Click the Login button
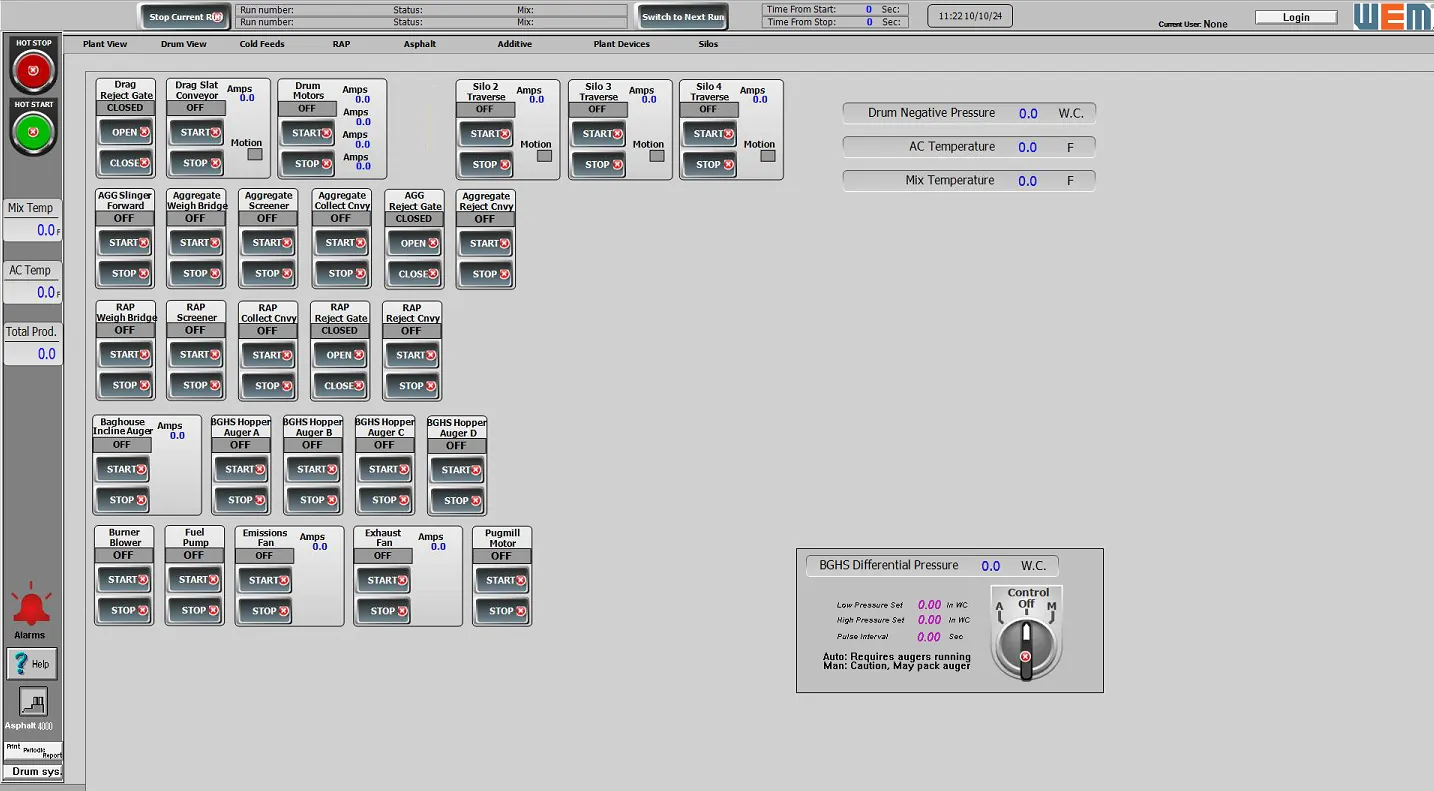This screenshot has width=1434, height=791. pos(1296,17)
